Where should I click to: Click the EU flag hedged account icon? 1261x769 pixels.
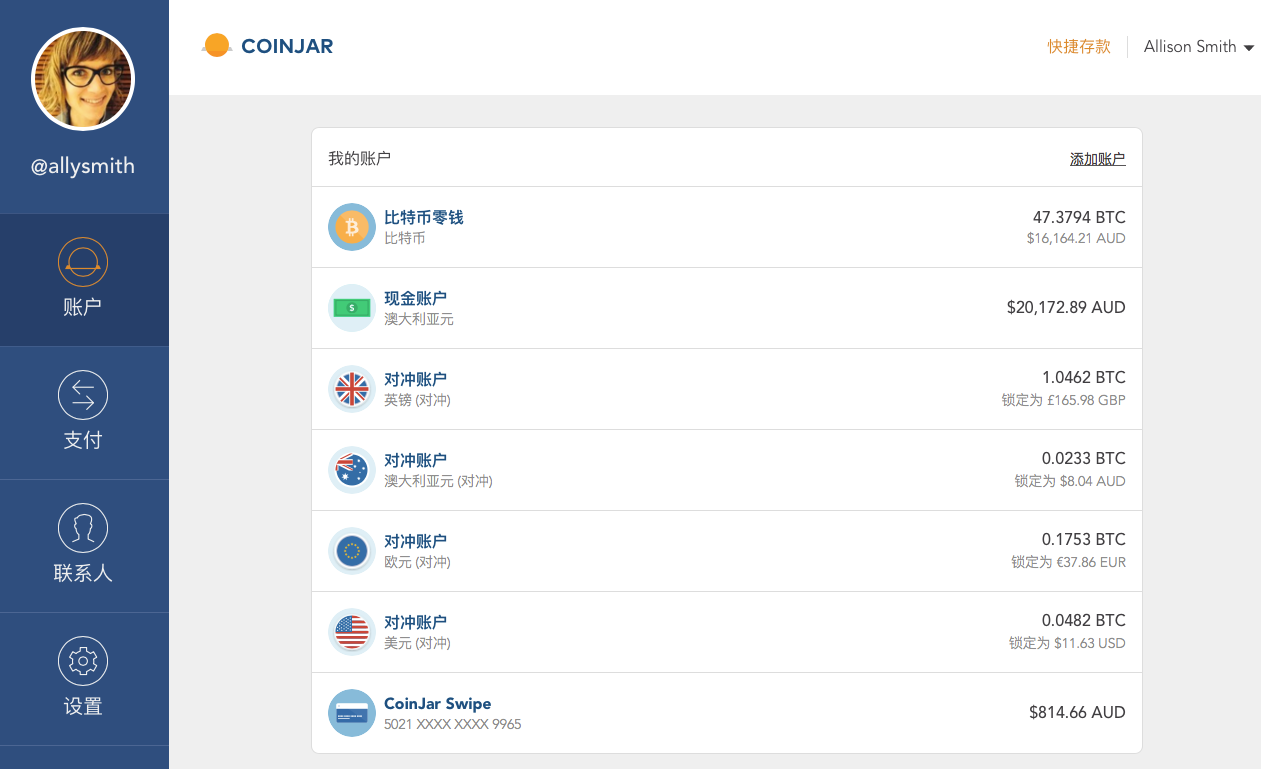coord(352,551)
